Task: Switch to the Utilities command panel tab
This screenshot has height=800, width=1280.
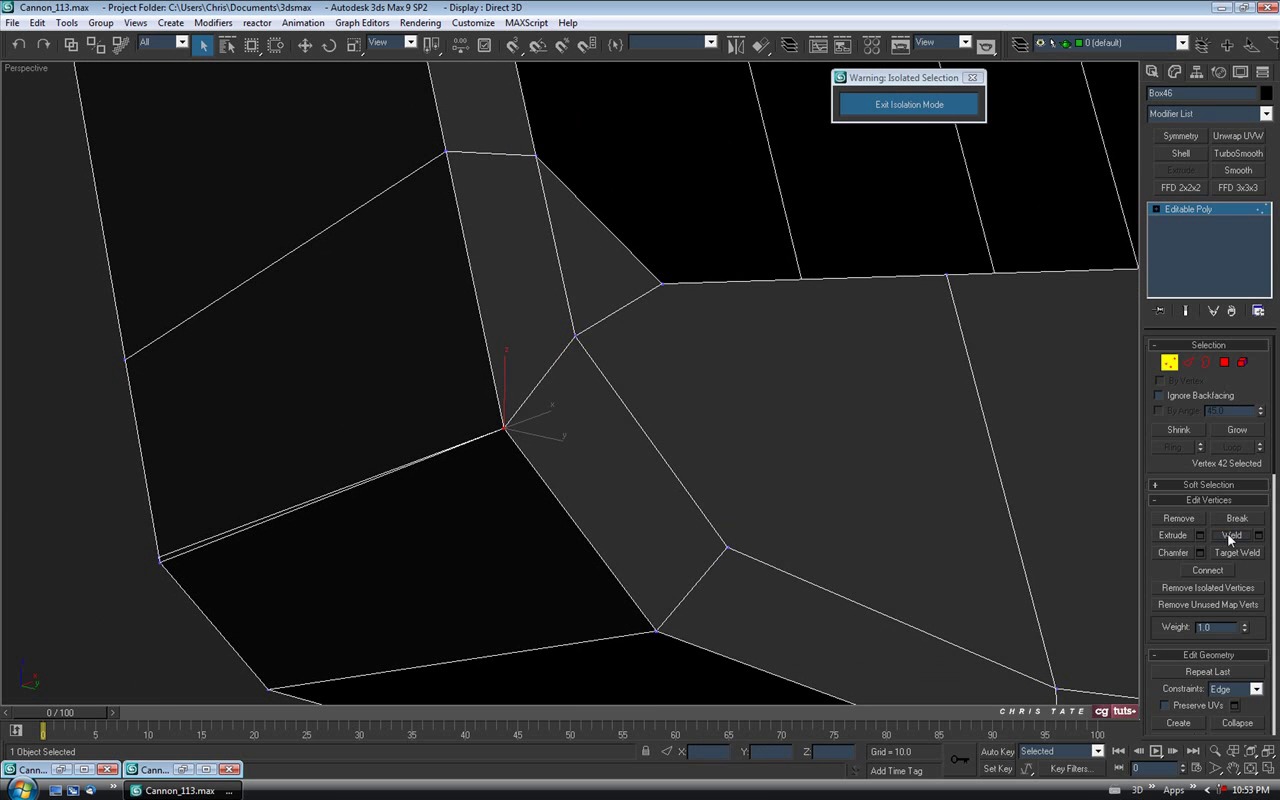Action: [x=1262, y=72]
